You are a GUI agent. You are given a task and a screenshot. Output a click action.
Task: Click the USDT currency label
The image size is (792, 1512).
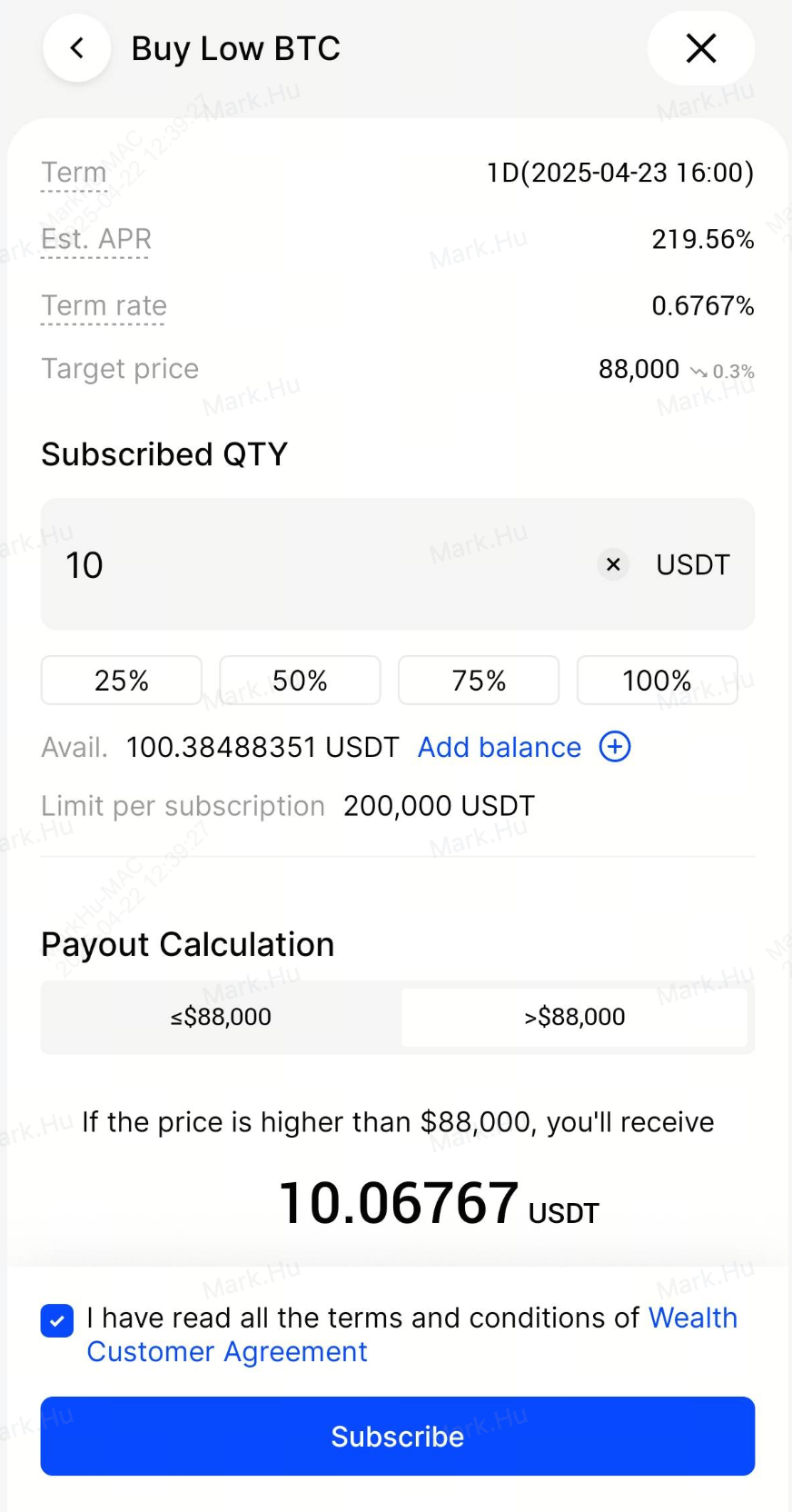click(x=692, y=564)
